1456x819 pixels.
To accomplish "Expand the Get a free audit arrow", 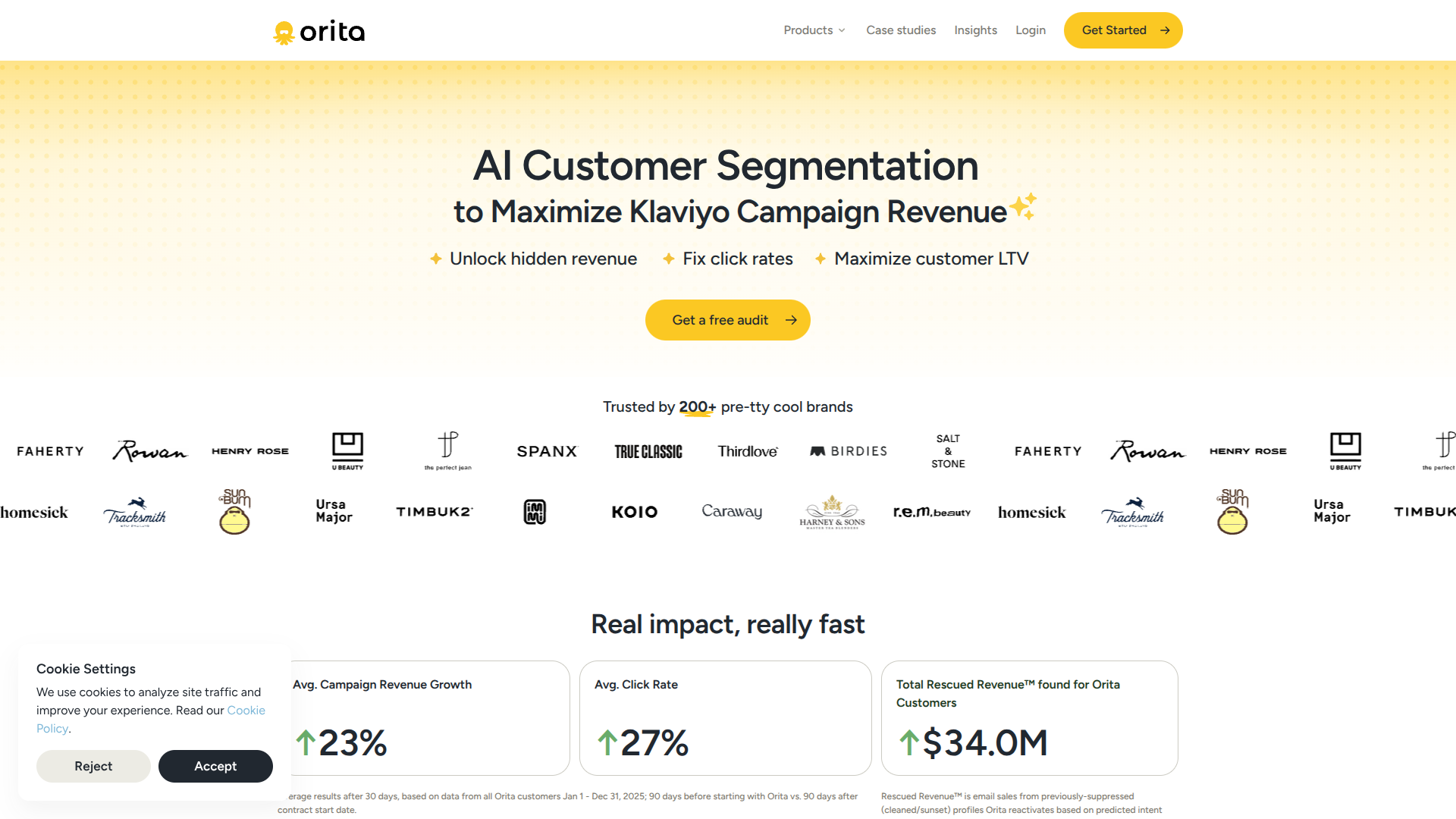I will coord(789,319).
